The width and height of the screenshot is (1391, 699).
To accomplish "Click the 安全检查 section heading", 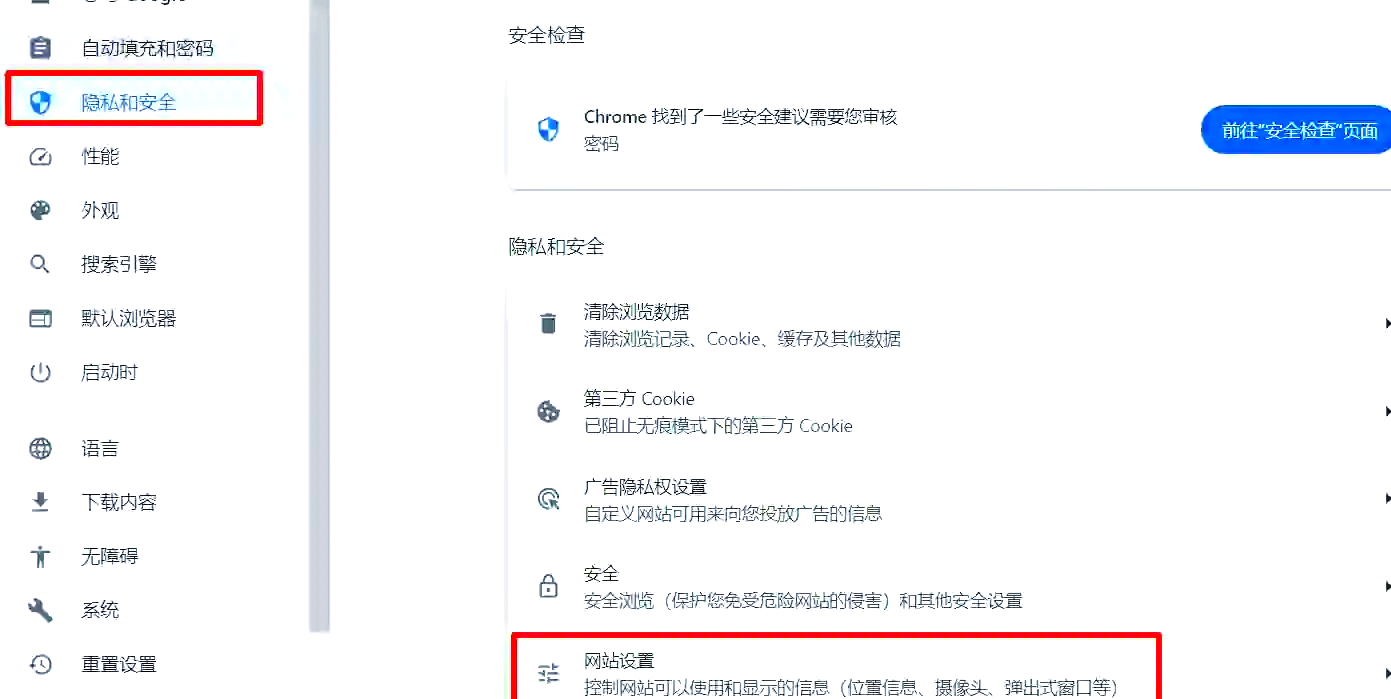I will 547,35.
